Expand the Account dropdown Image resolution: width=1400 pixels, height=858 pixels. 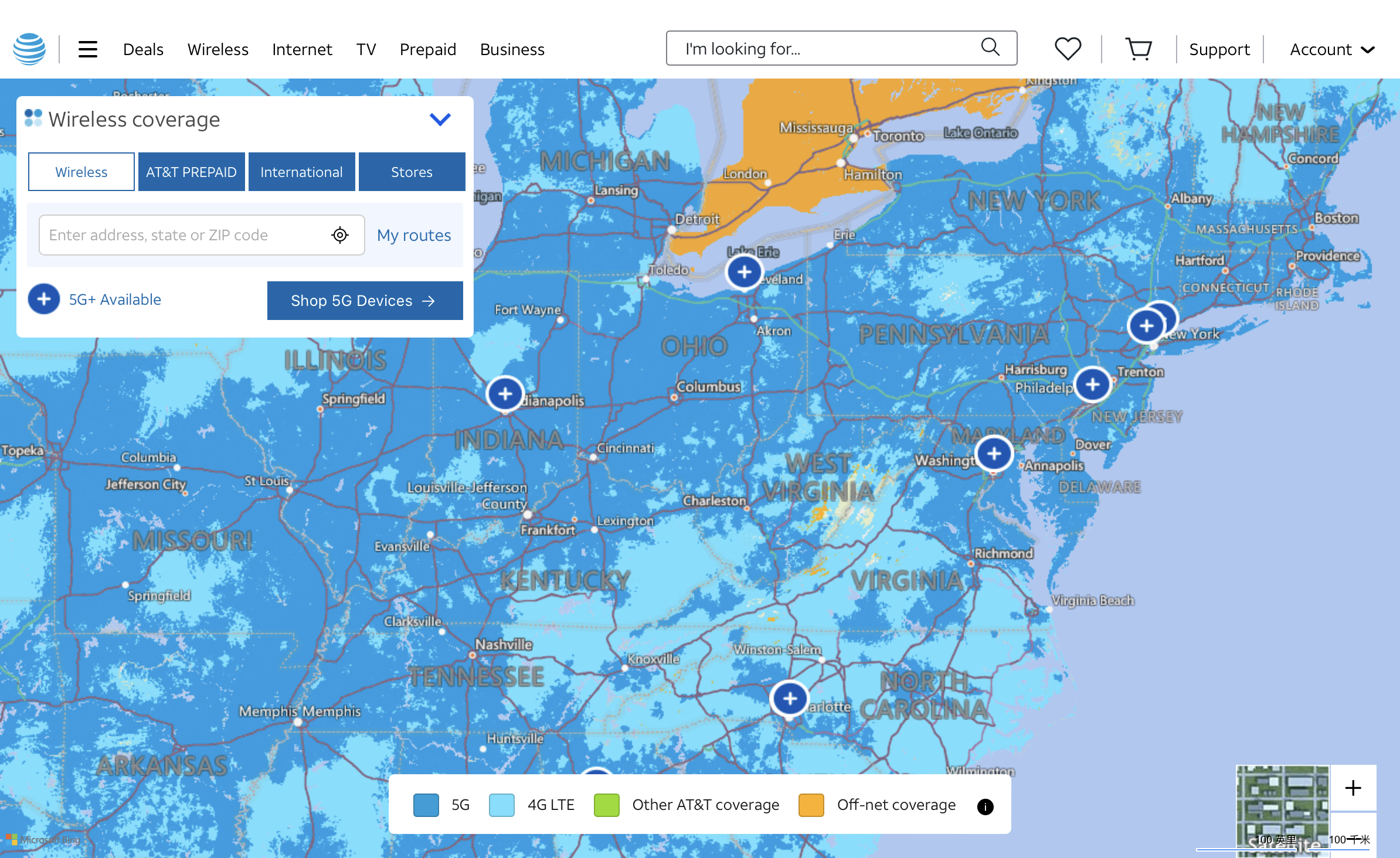(x=1332, y=49)
